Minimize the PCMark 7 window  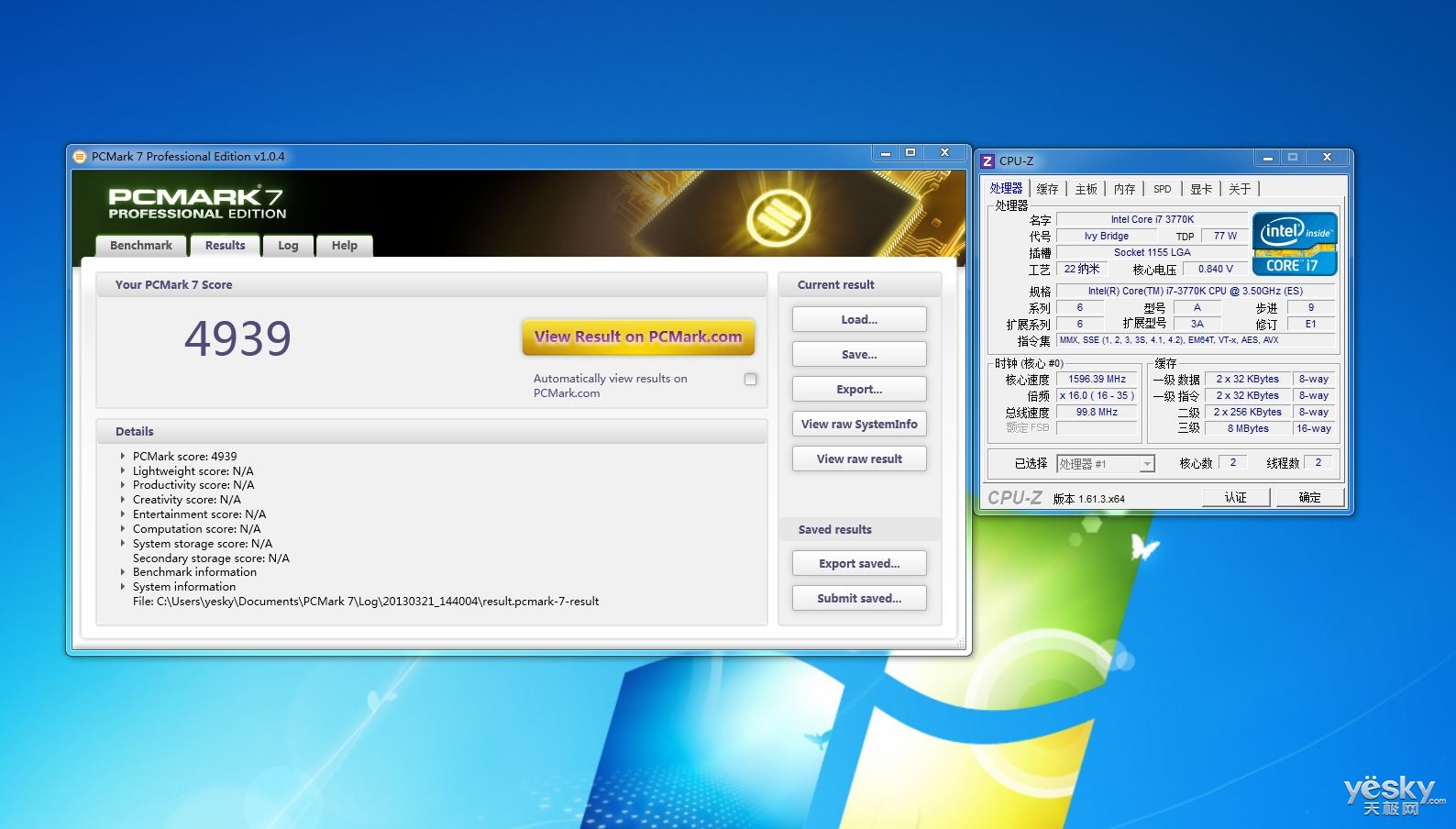pyautogui.click(x=885, y=153)
